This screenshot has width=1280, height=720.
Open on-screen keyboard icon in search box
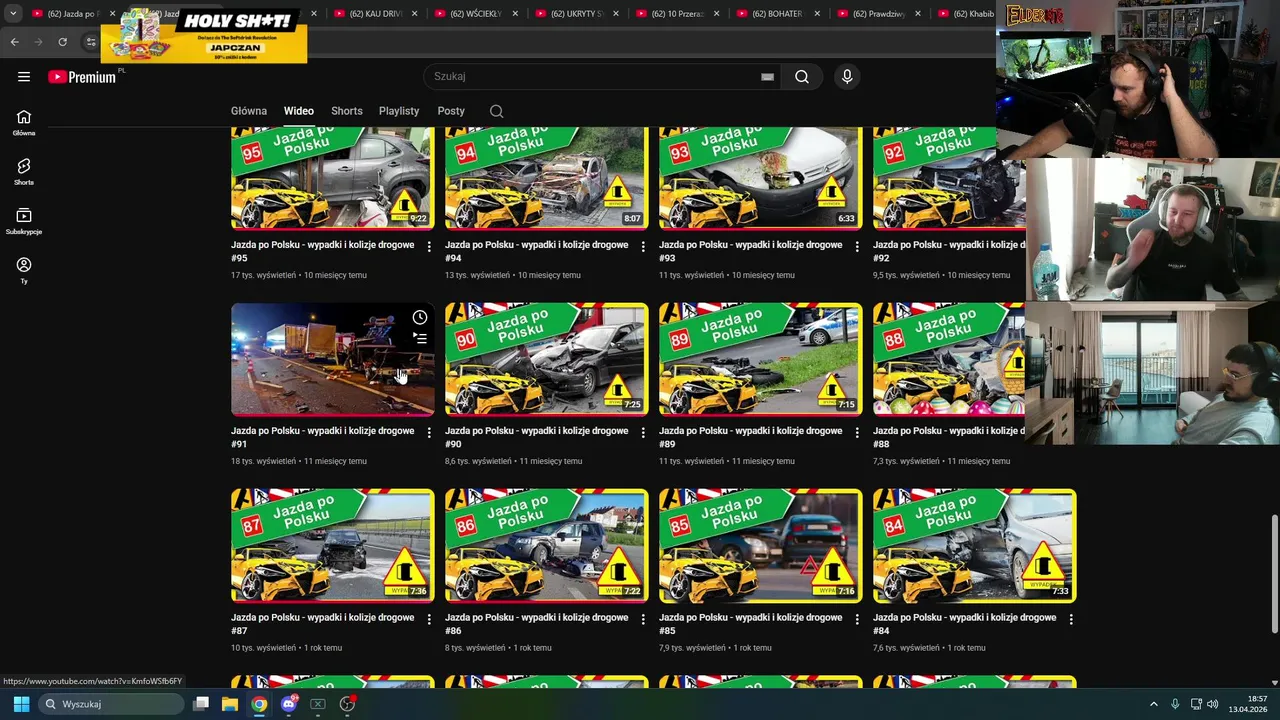pos(767,77)
